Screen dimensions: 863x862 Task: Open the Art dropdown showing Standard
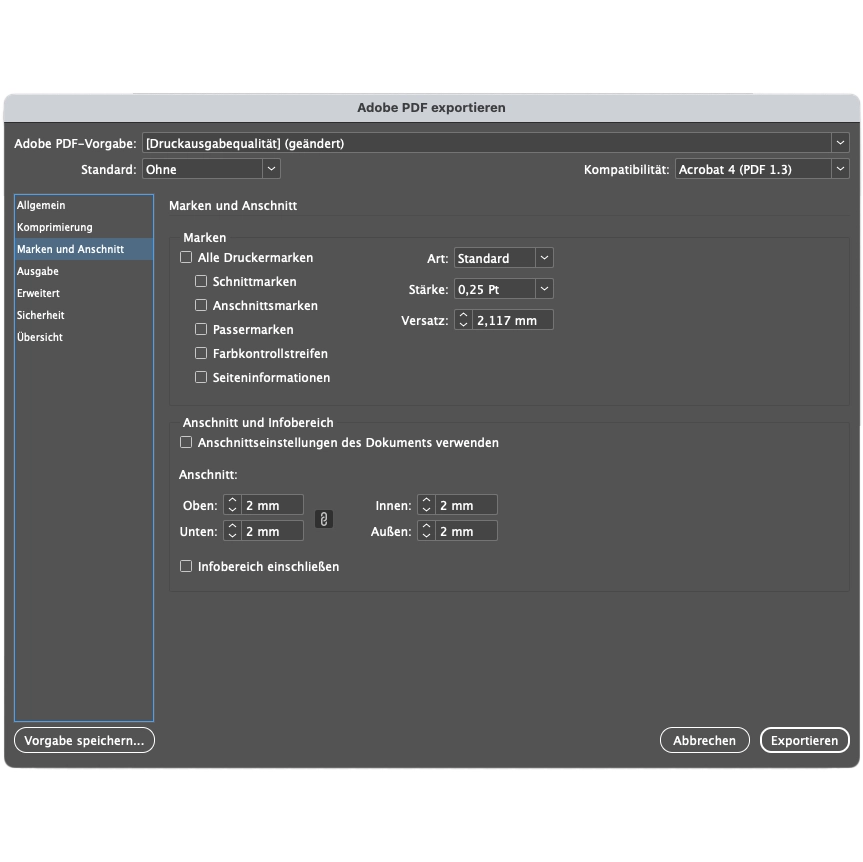[504, 258]
